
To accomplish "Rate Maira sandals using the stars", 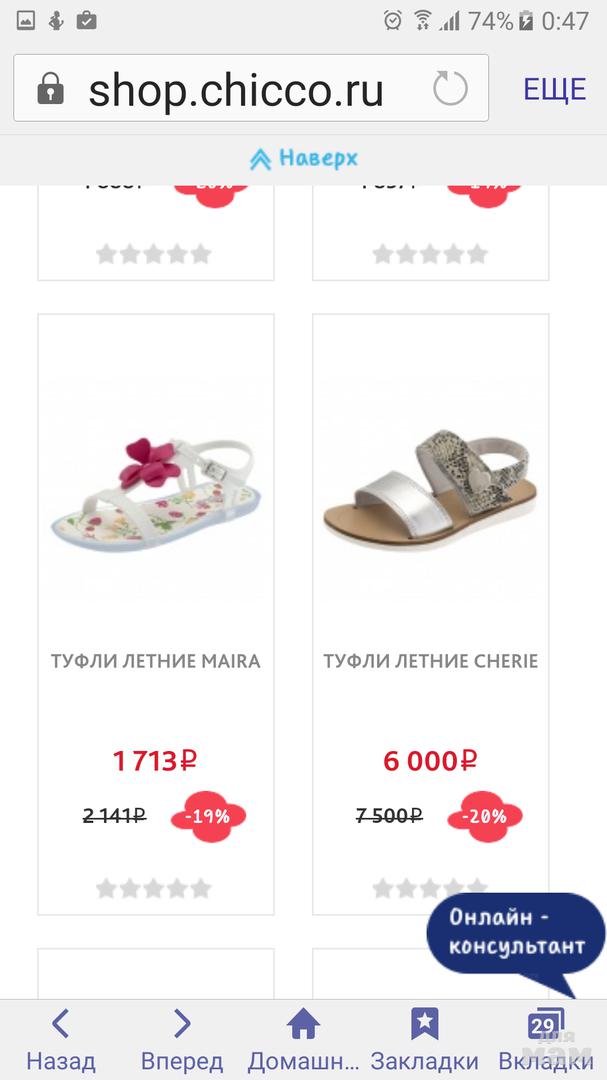I will coord(154,888).
